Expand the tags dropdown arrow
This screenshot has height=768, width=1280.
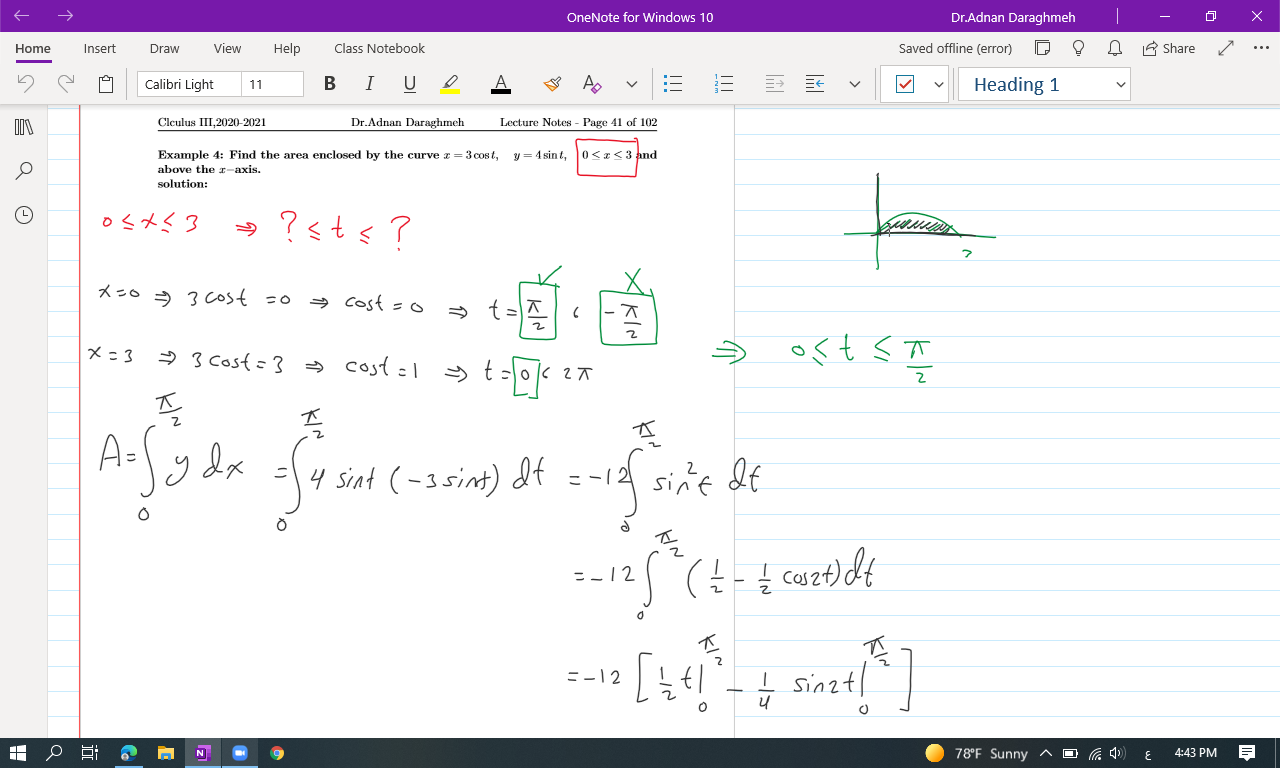(x=939, y=84)
